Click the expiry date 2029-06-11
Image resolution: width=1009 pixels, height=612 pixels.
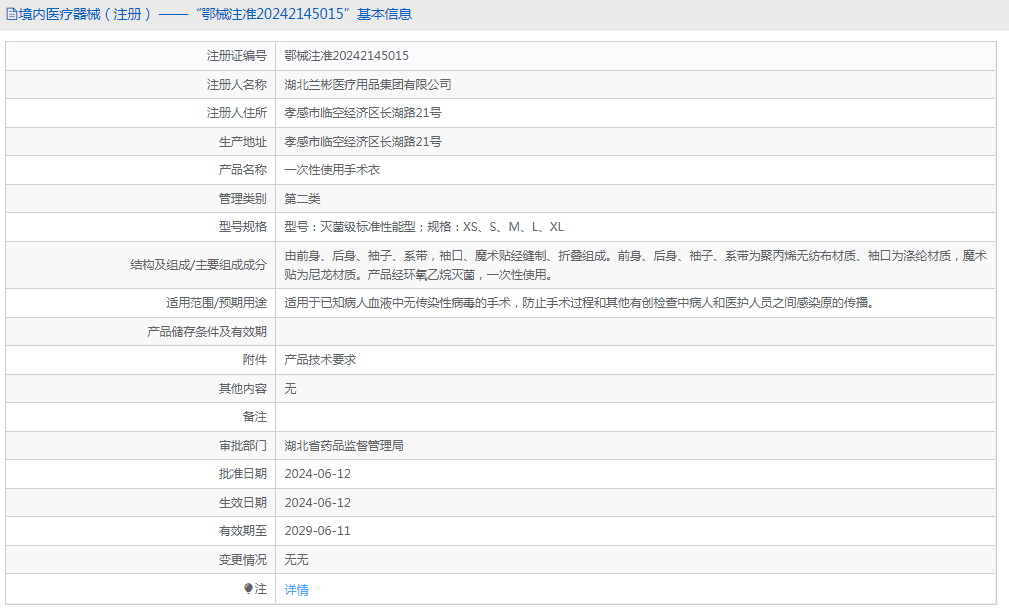pyautogui.click(x=318, y=531)
